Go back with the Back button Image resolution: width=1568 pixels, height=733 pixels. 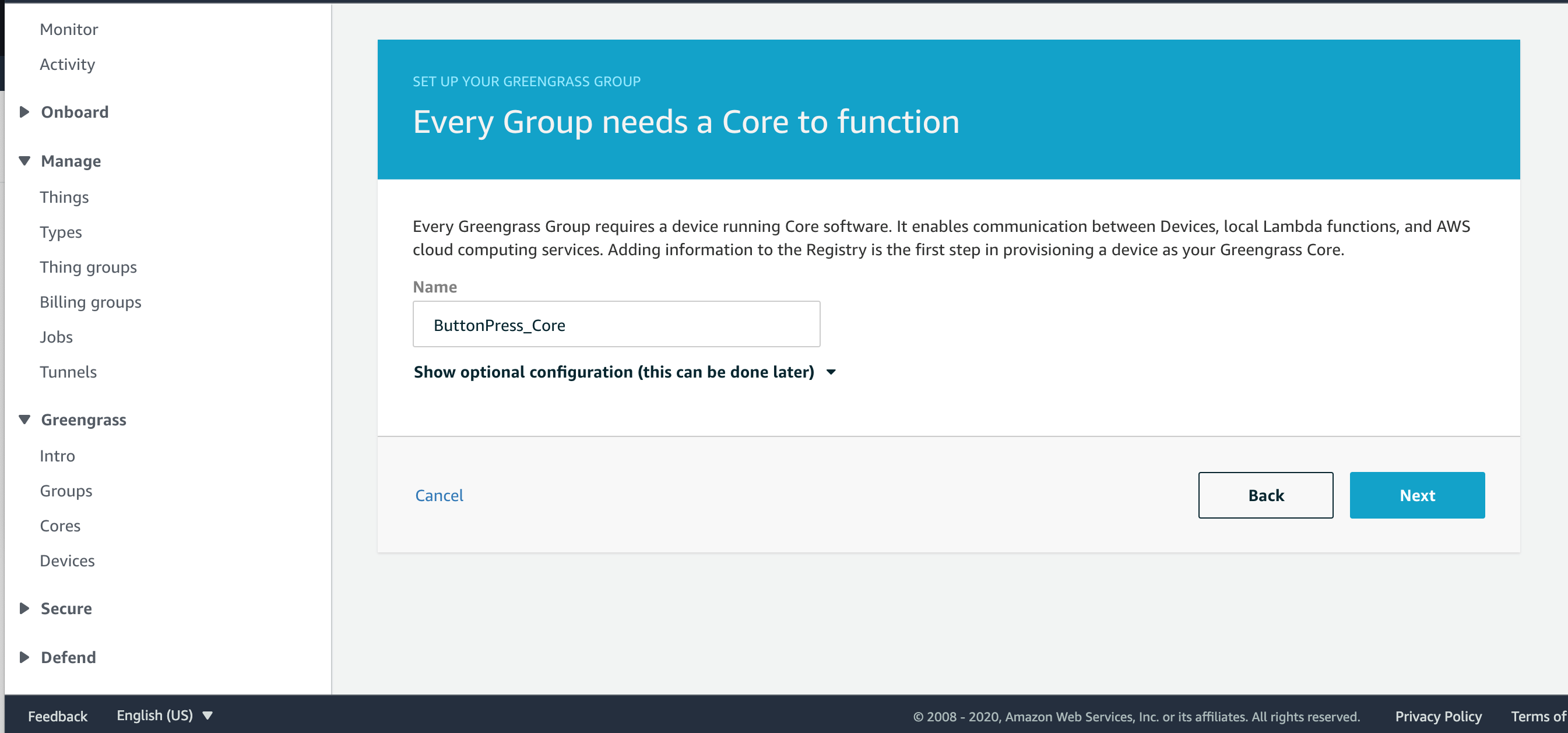click(1265, 495)
